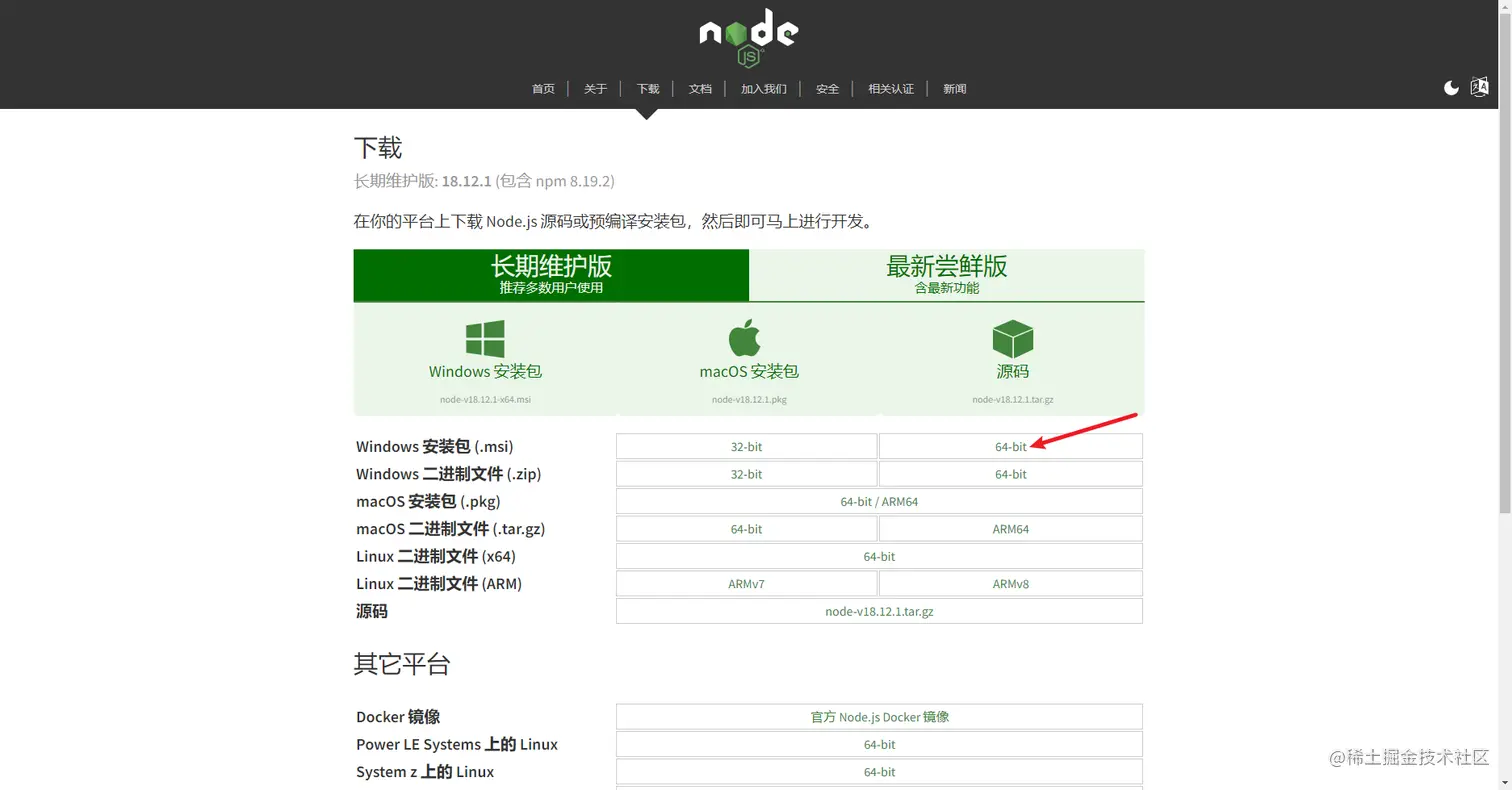The height and width of the screenshot is (790, 1512).
Task: Download macOS .tar.gz ARM64 binary
Action: pyautogui.click(x=1010, y=529)
